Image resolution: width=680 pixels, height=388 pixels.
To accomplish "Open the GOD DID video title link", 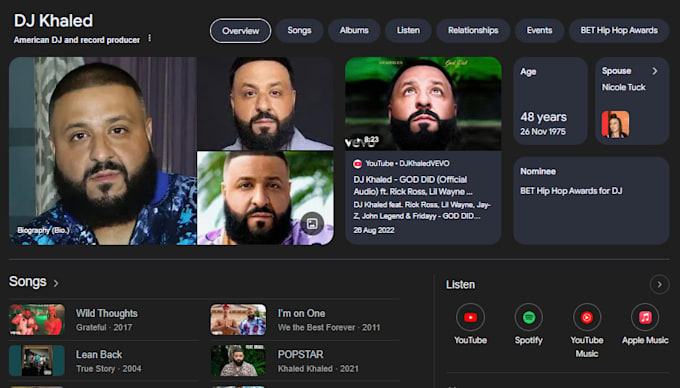I will pyautogui.click(x=413, y=186).
